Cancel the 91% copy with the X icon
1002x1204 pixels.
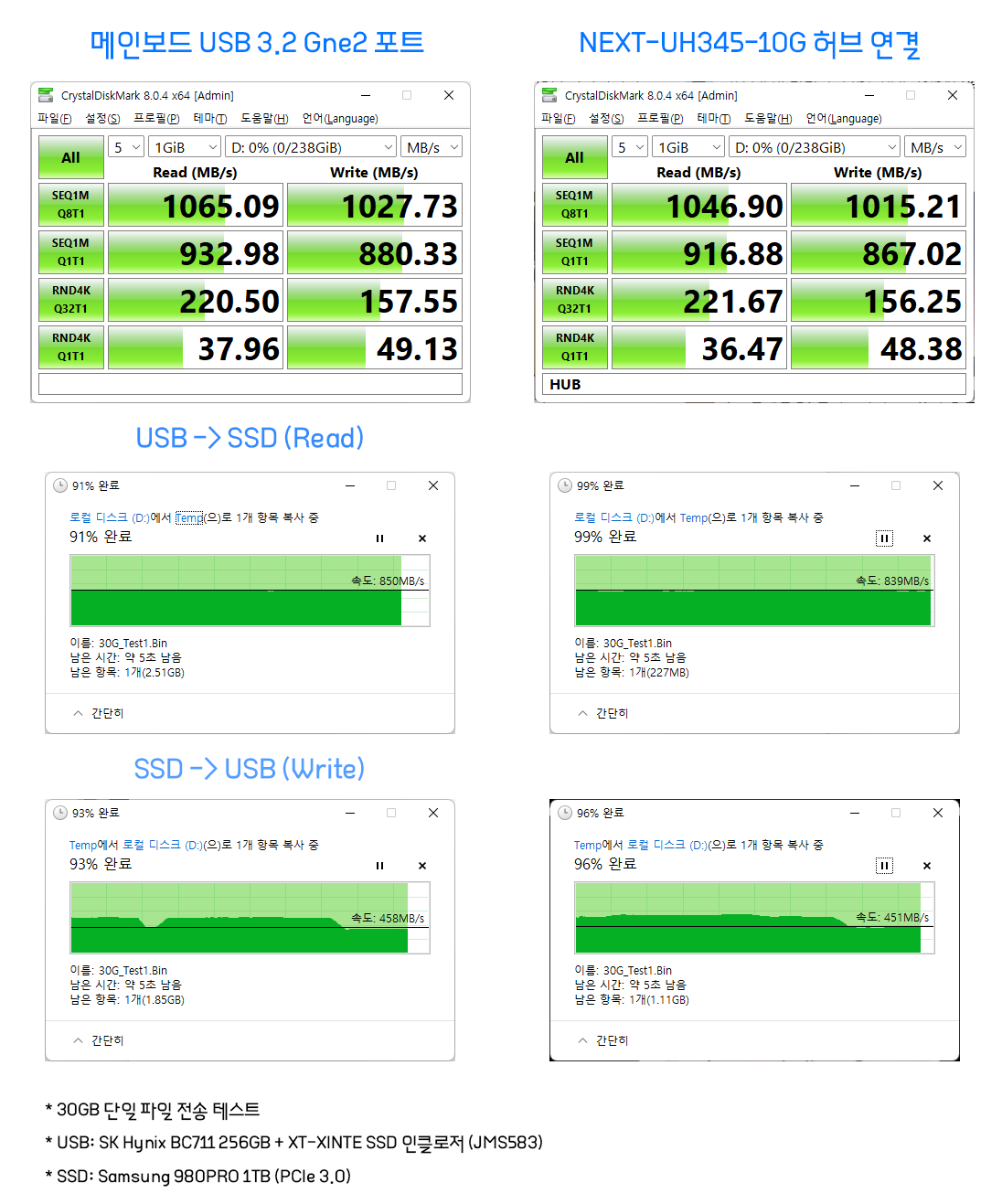(422, 538)
